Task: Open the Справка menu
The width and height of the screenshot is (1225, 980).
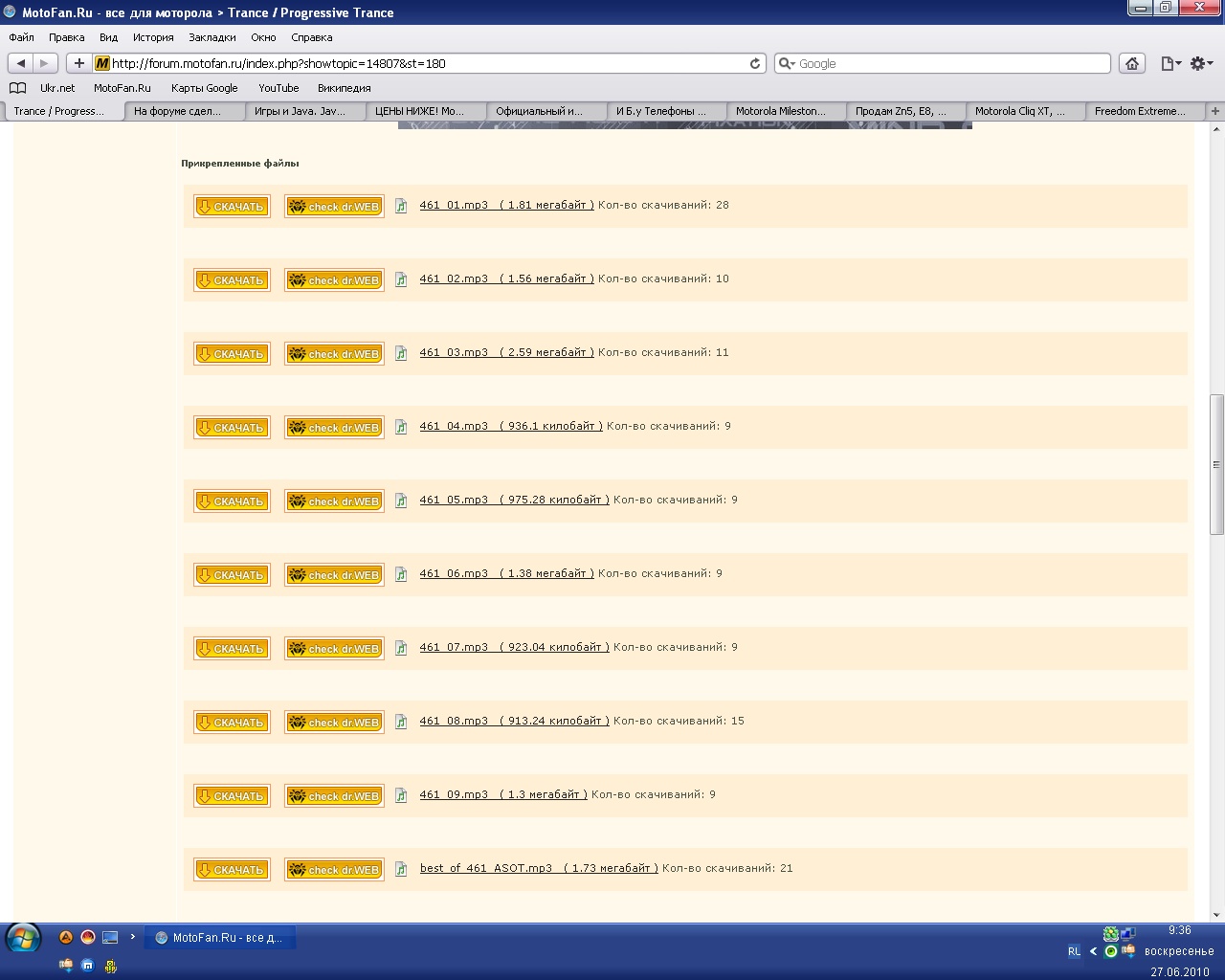Action: [x=311, y=37]
